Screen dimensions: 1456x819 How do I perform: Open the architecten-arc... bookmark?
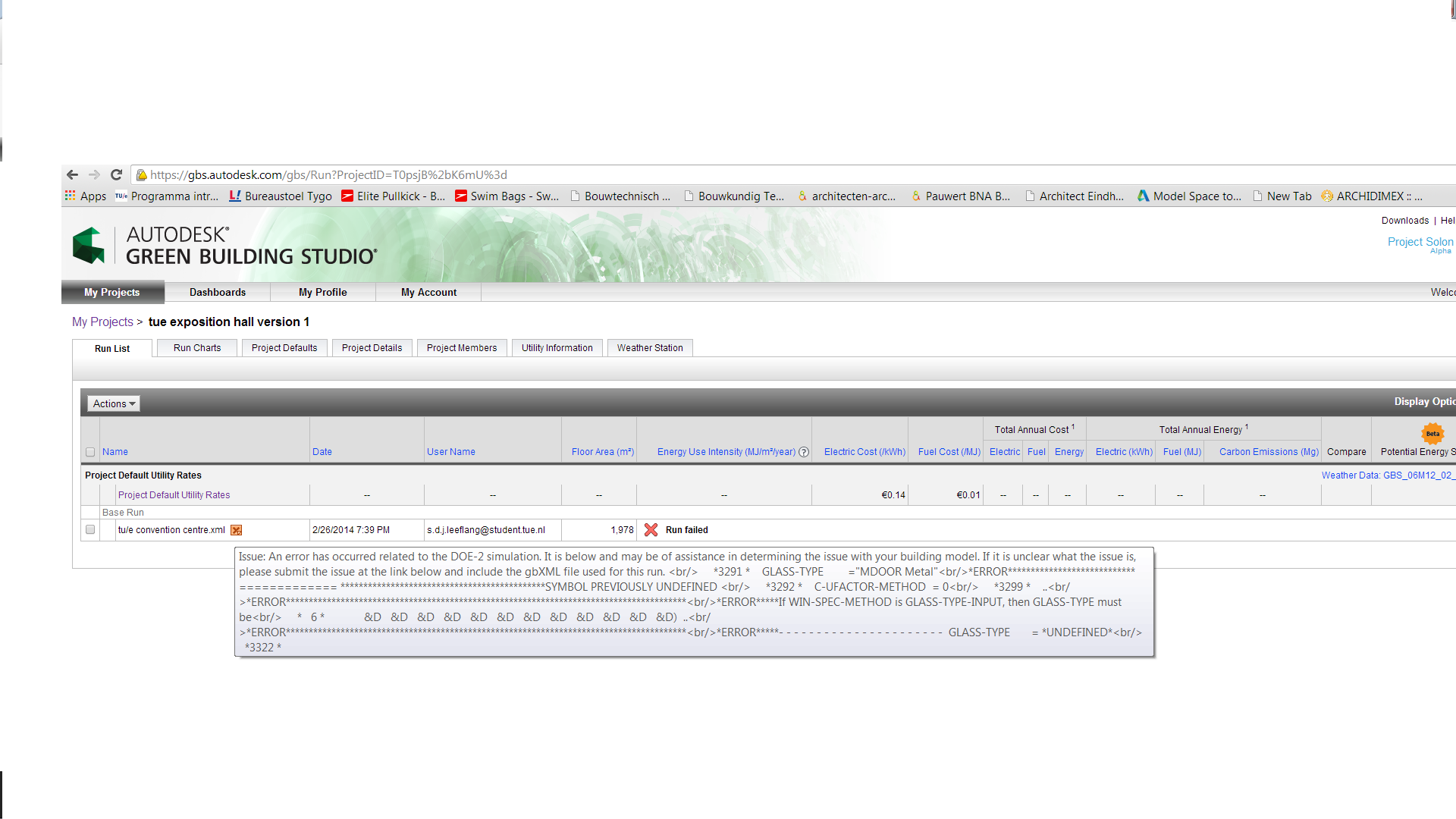click(x=846, y=196)
